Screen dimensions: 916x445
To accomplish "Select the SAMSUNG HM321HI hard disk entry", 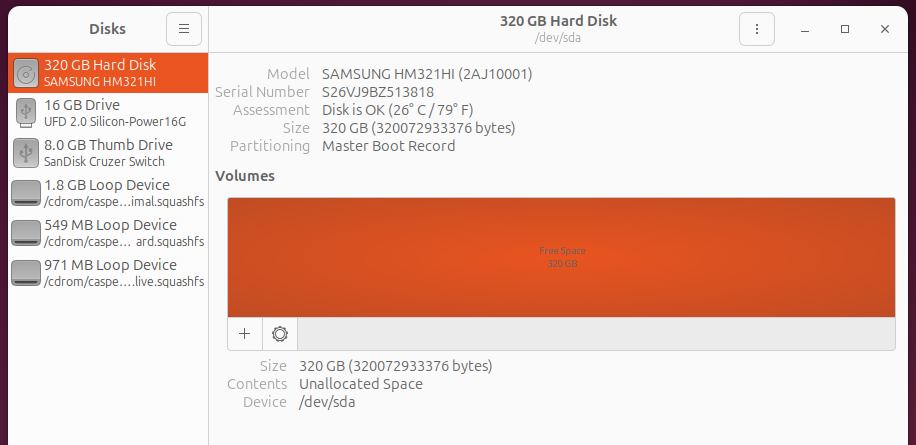I will coord(110,72).
